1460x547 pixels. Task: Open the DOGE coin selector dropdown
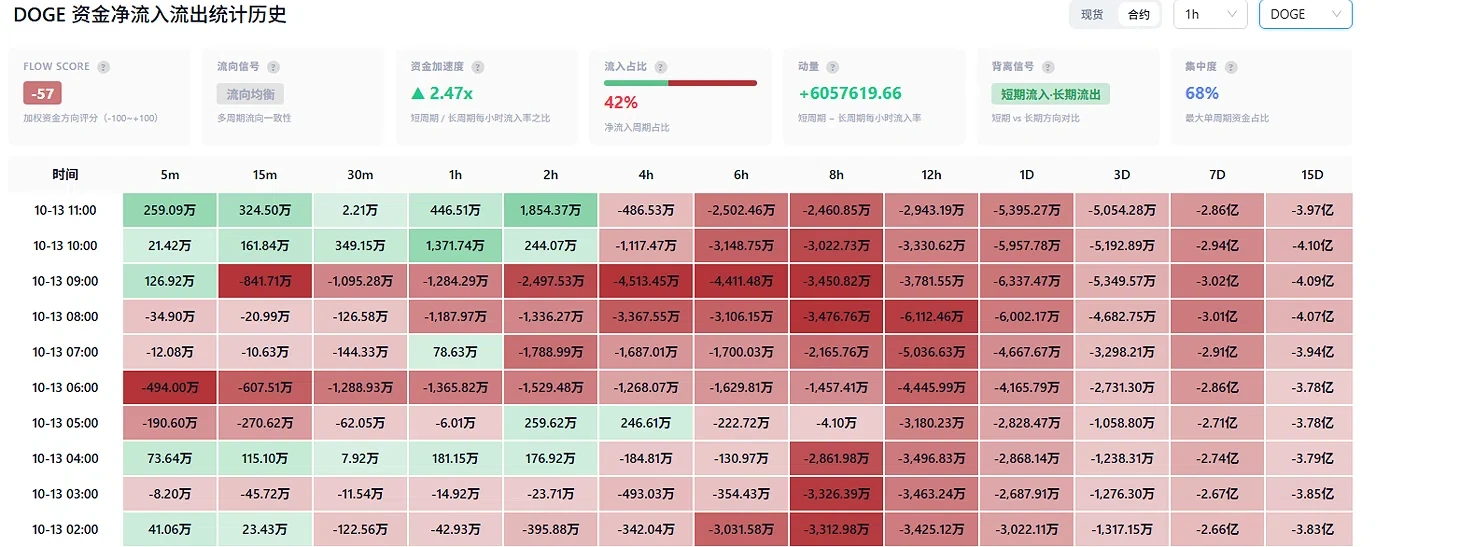1305,15
